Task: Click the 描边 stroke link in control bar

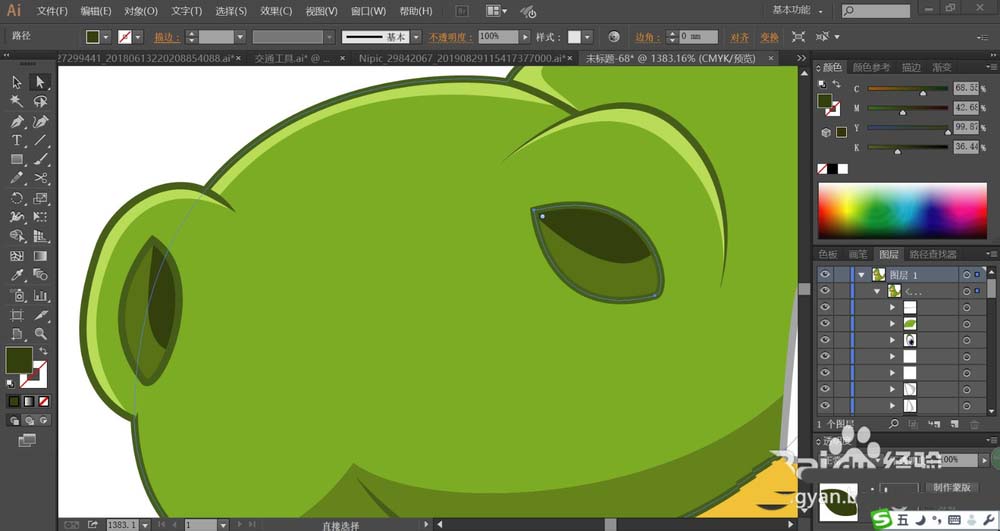Action: pyautogui.click(x=166, y=37)
